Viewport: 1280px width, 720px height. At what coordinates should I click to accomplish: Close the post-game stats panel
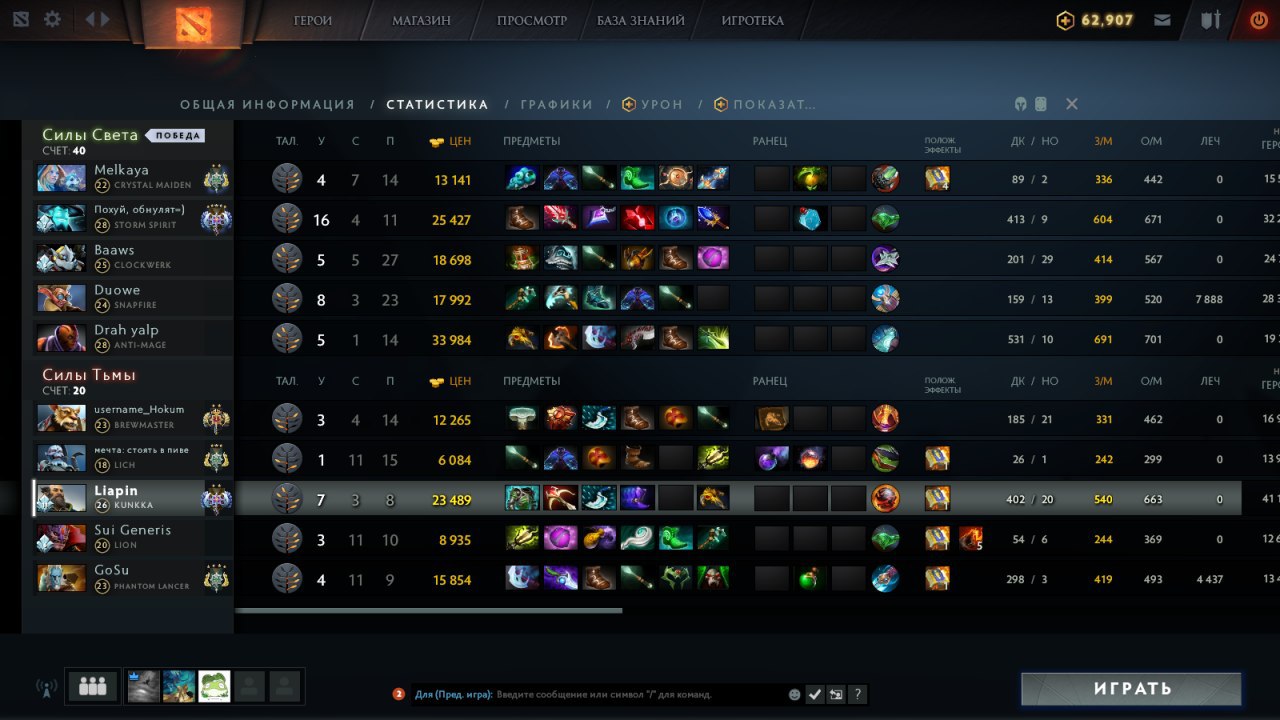[1072, 104]
